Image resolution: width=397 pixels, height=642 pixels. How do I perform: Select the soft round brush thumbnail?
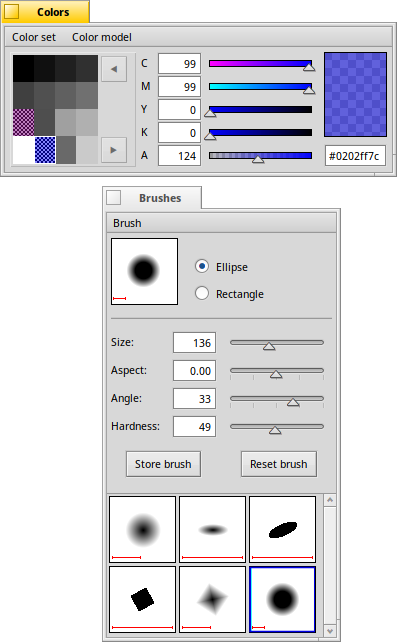click(x=142, y=529)
